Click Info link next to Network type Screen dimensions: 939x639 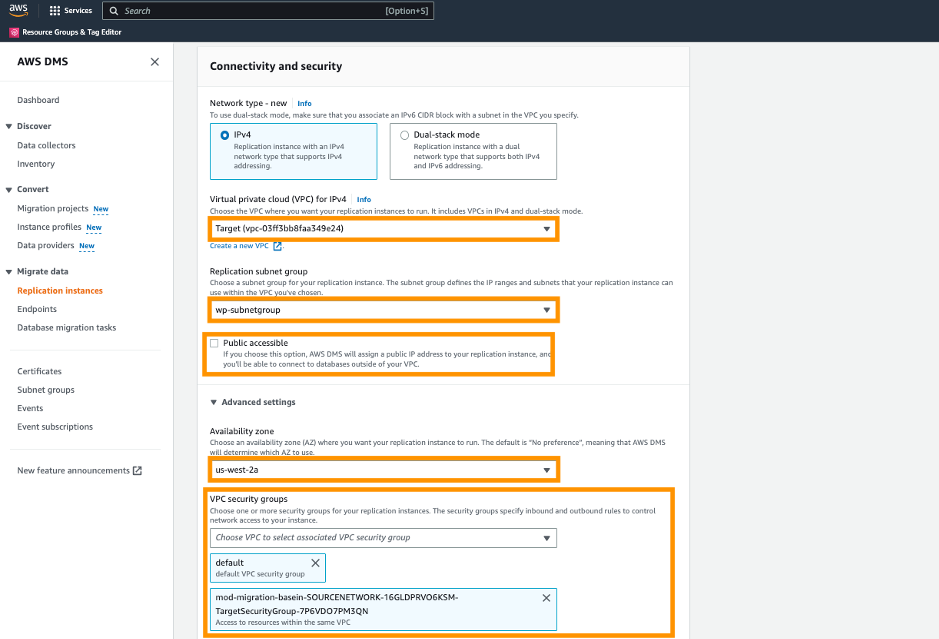(304, 104)
